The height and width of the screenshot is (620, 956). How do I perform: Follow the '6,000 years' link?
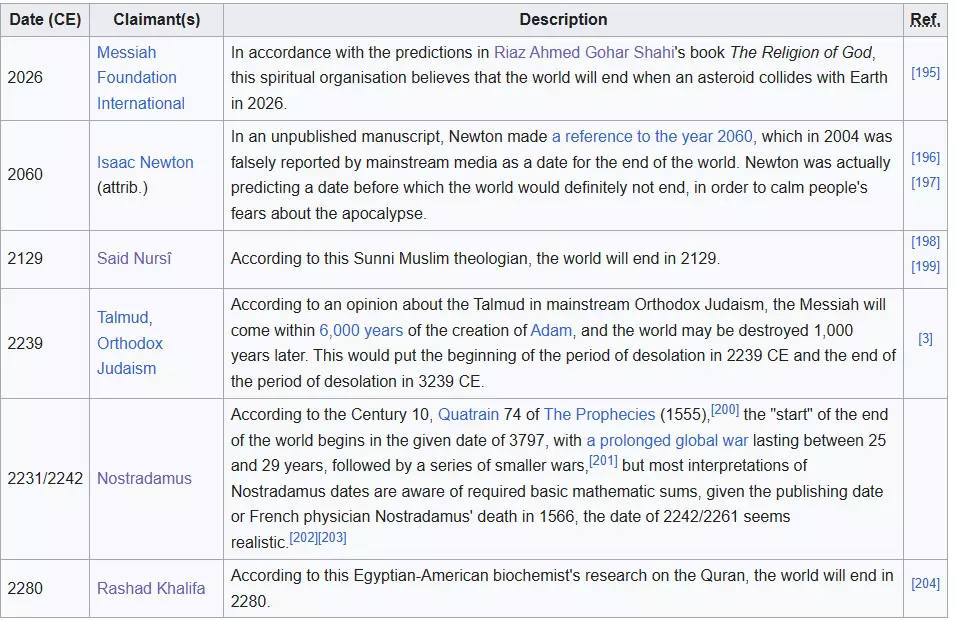[x=361, y=330]
